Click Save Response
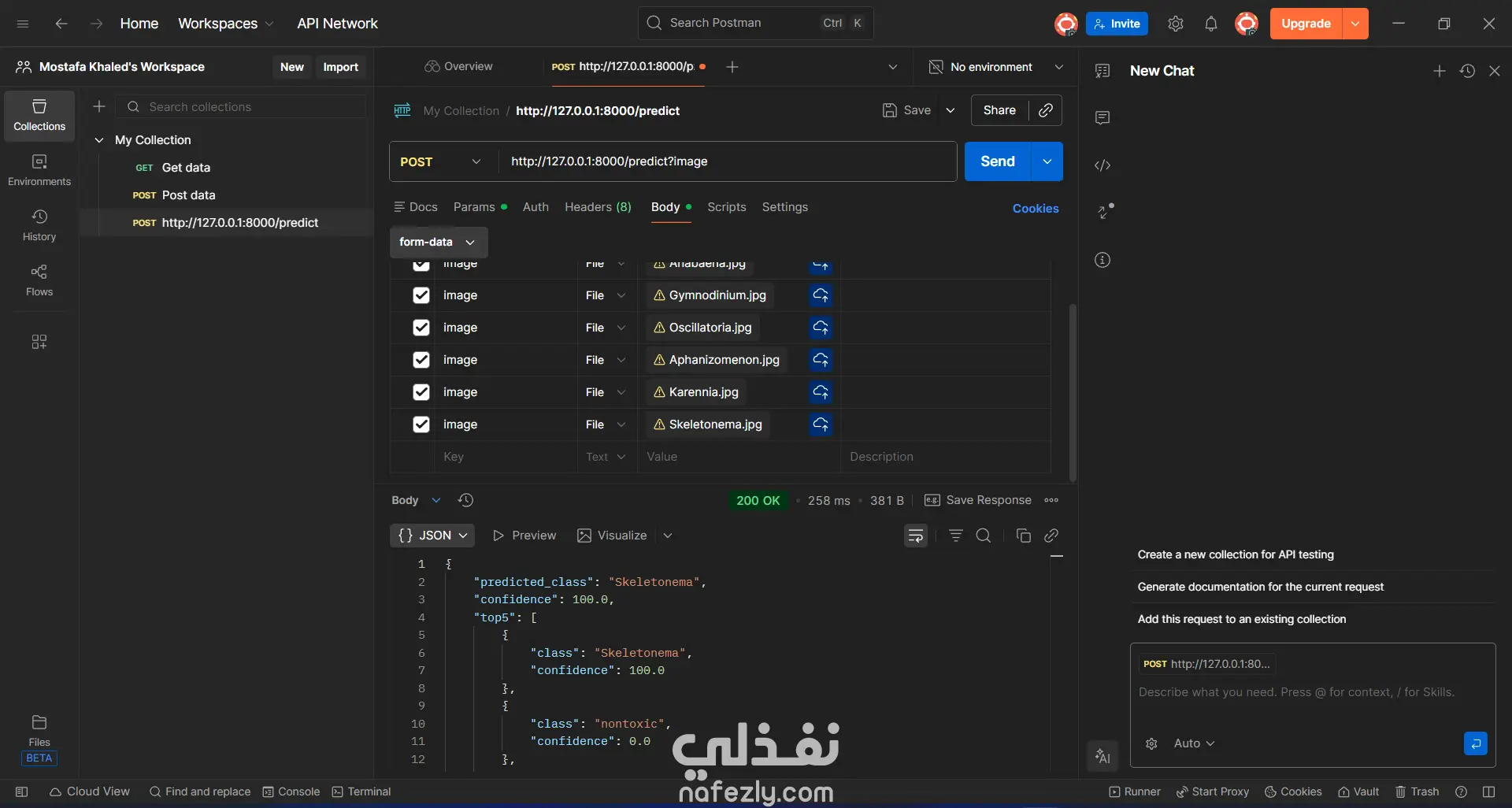Image resolution: width=1512 pixels, height=808 pixels. click(977, 500)
